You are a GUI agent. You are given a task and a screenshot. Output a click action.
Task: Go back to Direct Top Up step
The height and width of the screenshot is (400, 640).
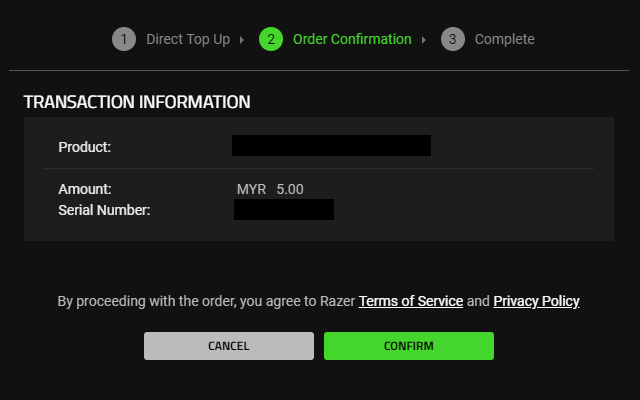coord(188,39)
